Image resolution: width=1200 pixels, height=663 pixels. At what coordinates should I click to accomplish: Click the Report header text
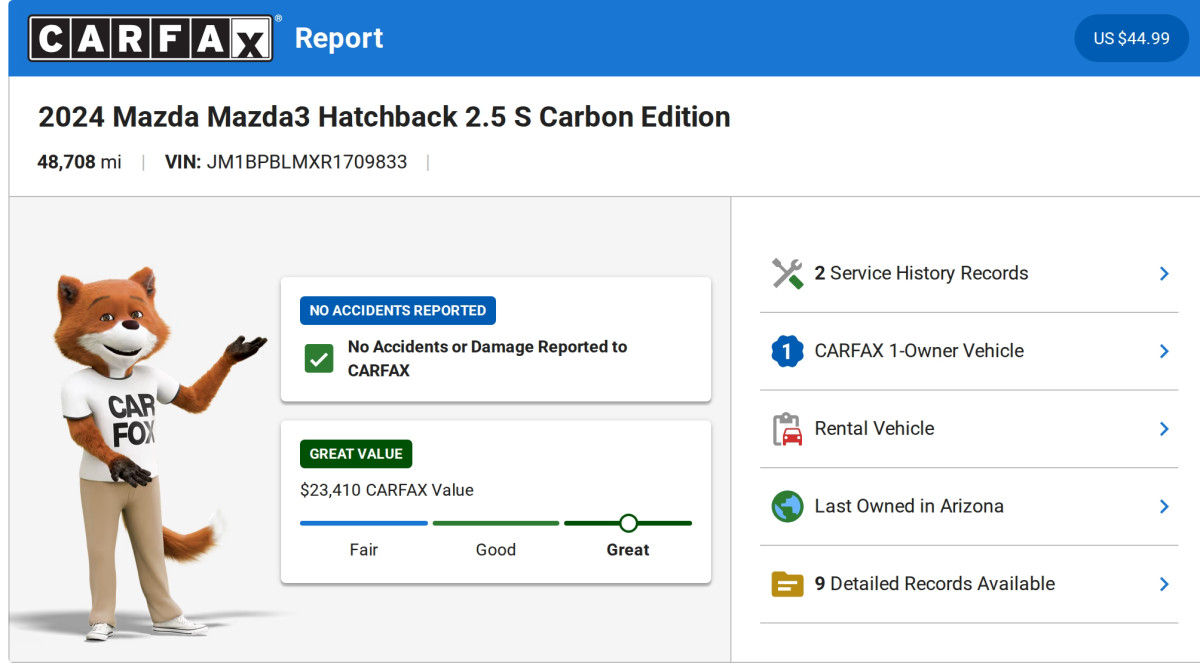click(x=339, y=38)
